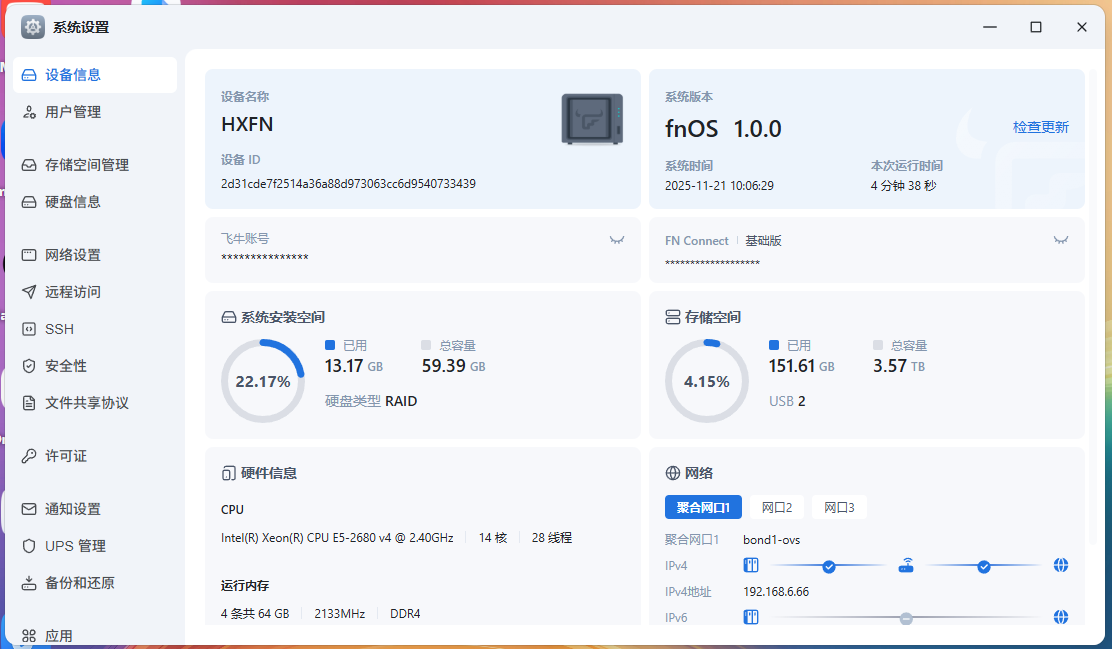Click the Intel Xeon E5-2680 v4 CPU text

point(337,538)
